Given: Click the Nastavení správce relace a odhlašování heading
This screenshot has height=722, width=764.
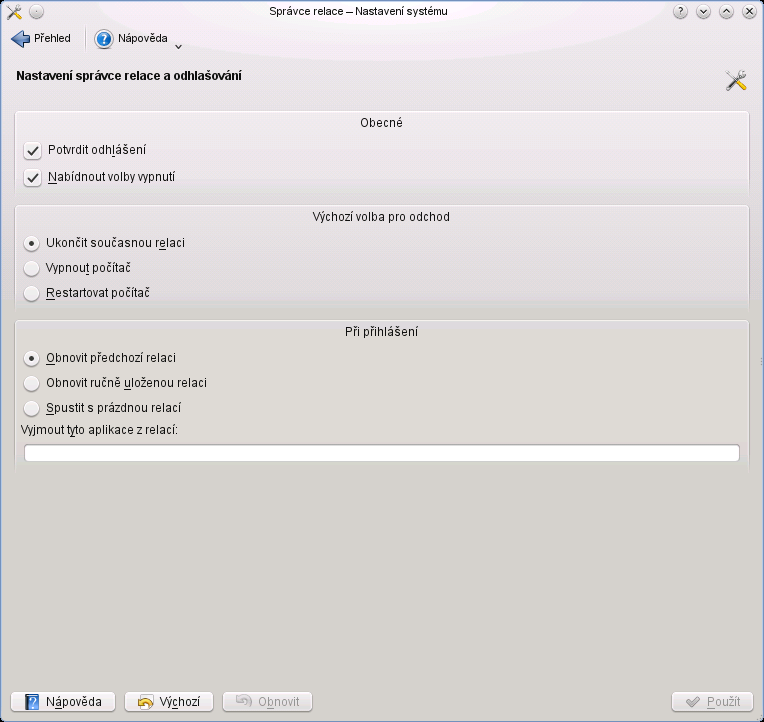Looking at the screenshot, I should click(x=129, y=76).
